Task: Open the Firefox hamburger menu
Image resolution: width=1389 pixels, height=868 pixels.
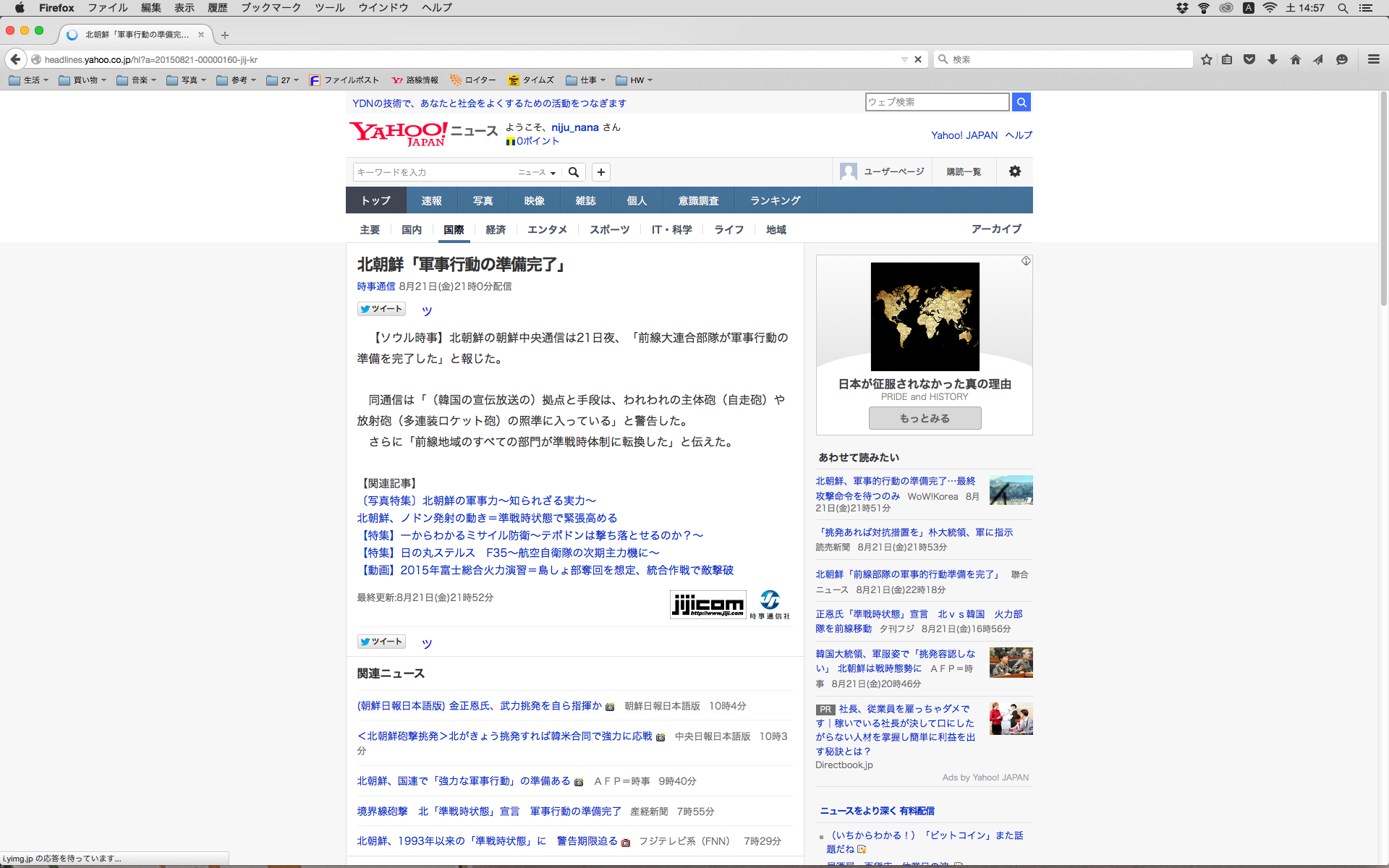Action: coord(1373,59)
